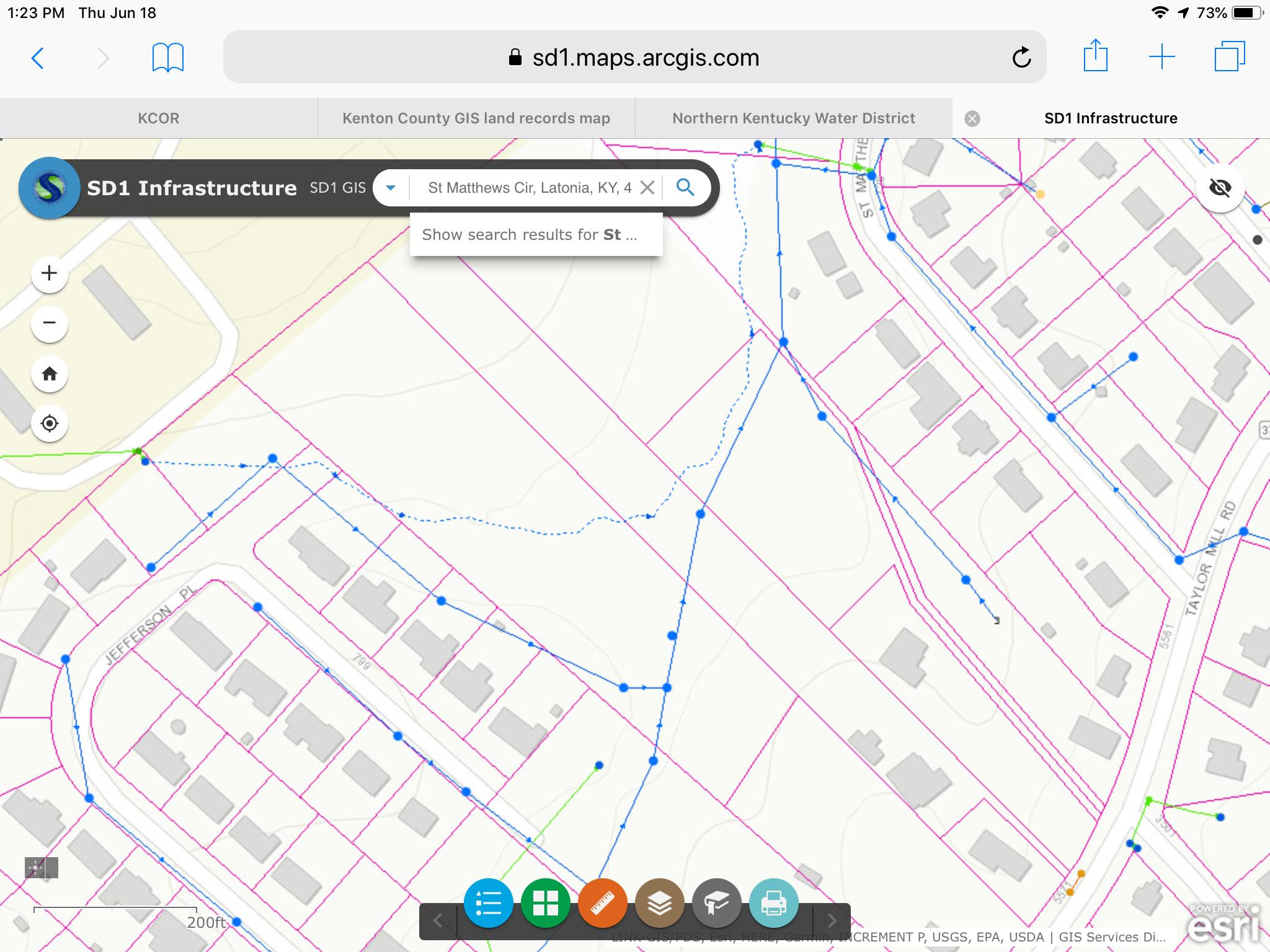Open Safari bookmarks

tap(167, 58)
